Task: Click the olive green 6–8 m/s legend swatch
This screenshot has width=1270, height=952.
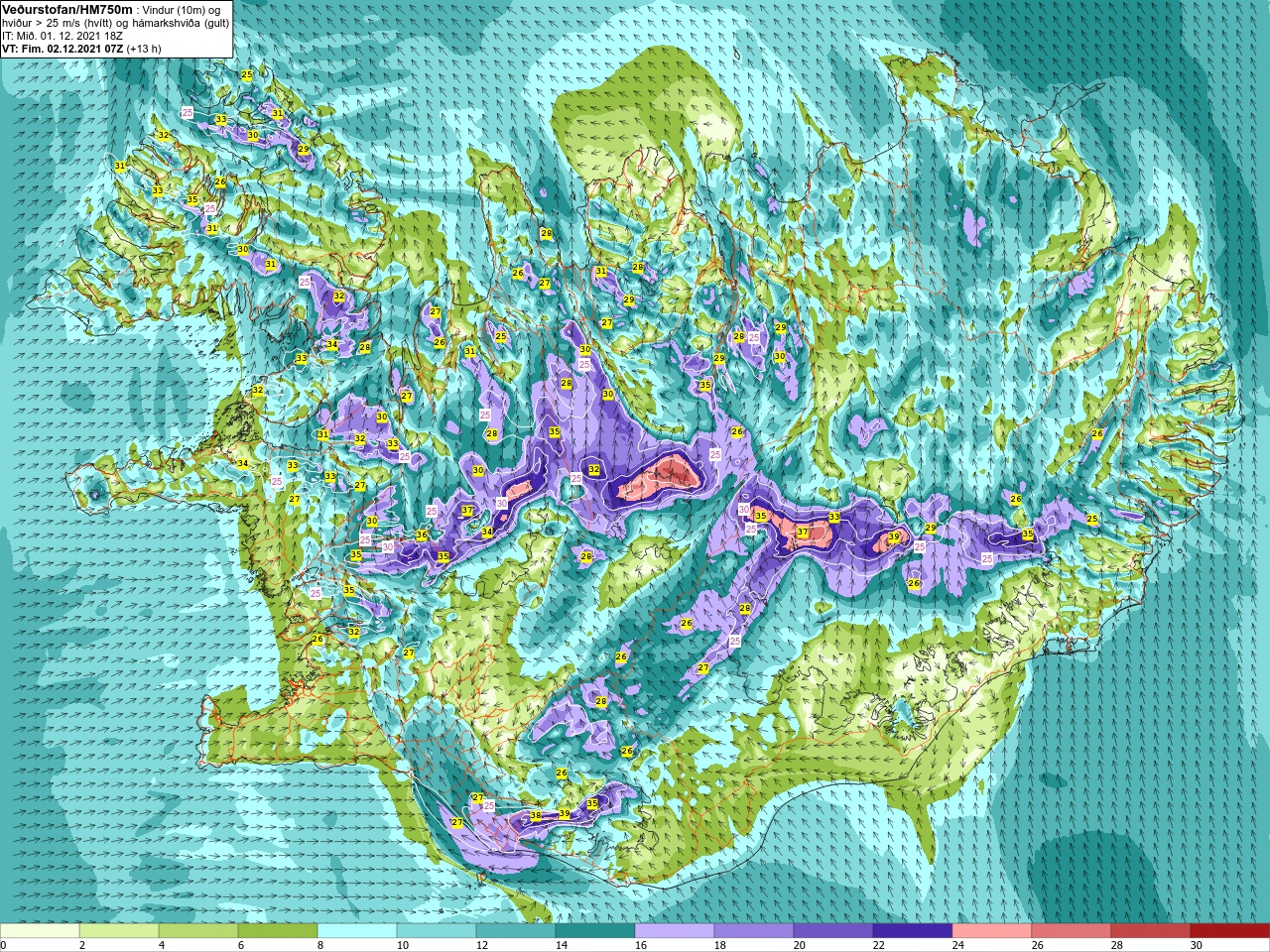Action: coord(278,931)
